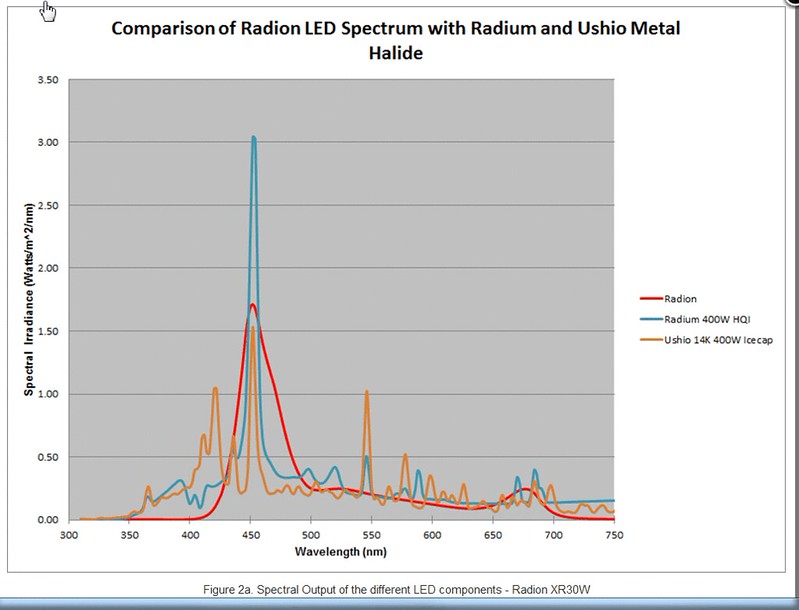Click the 1.50 y-axis tick label
Screen dimensions: 799x610
[x=47, y=331]
